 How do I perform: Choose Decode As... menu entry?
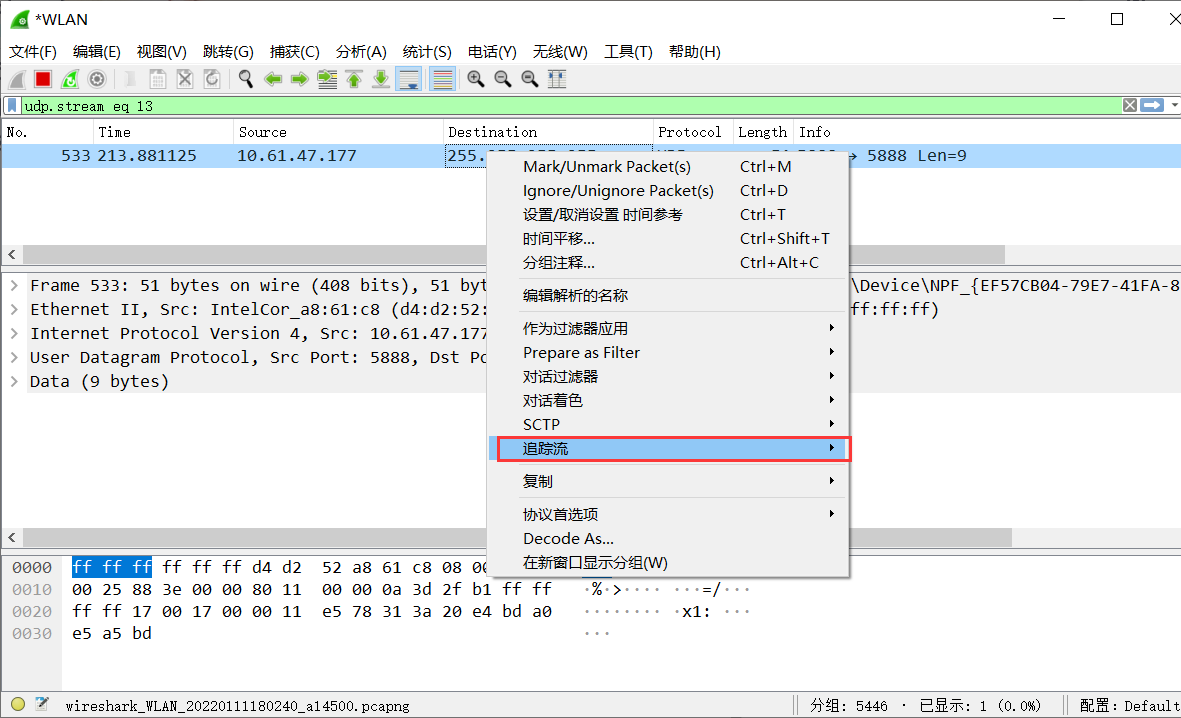tap(668, 539)
